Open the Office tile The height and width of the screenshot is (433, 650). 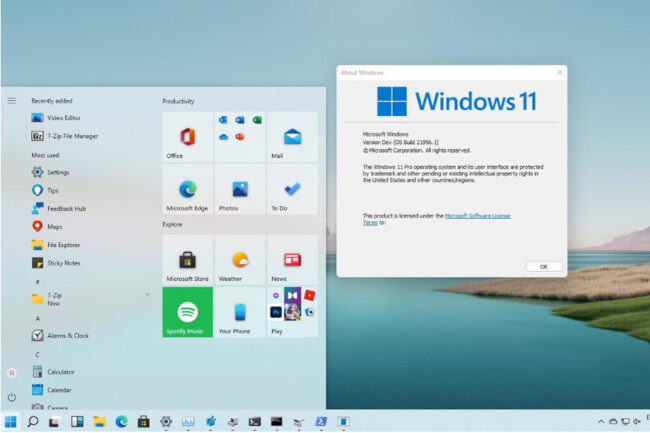coord(187,137)
